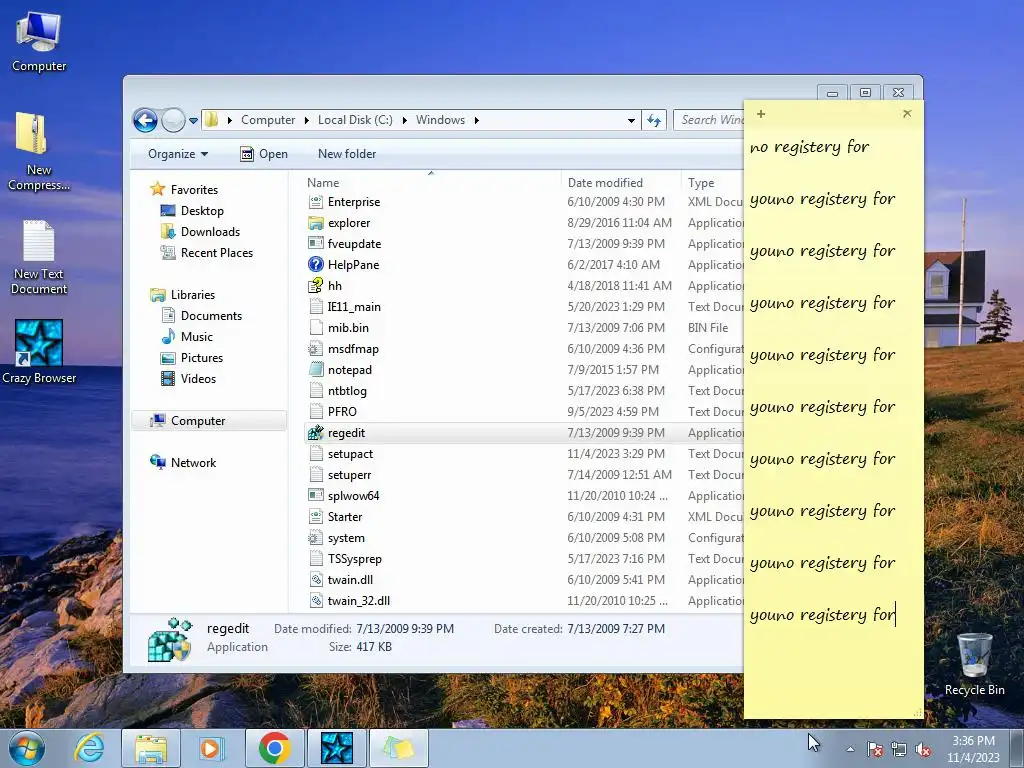Delete the sticky note with the X icon

[x=907, y=114]
